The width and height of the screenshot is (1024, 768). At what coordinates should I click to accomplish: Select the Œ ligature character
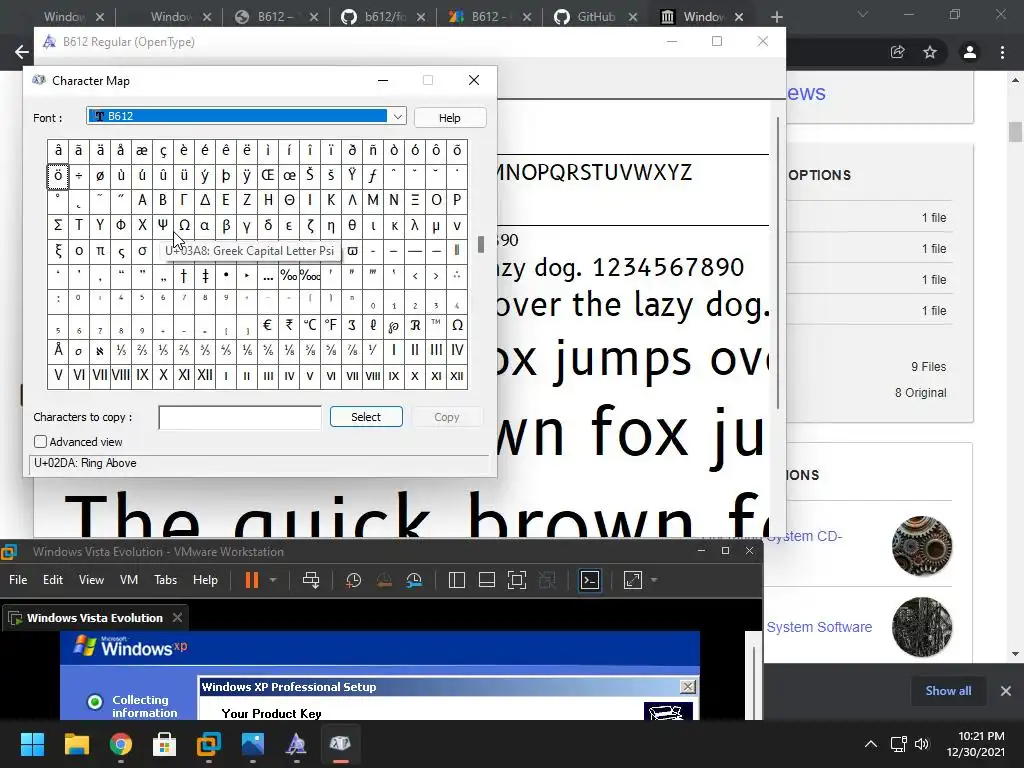[x=268, y=176]
